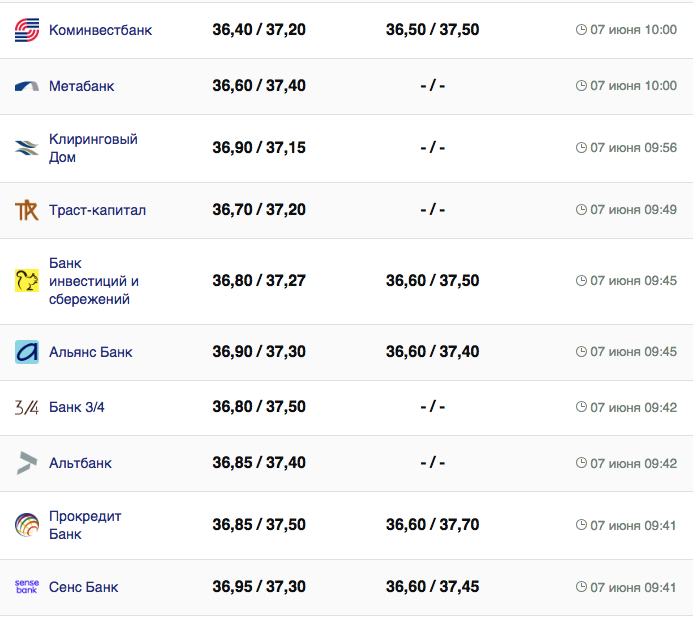Click the Банк инвестиций и сбережений logo
Screen dimensions: 694x617
pos(27,281)
